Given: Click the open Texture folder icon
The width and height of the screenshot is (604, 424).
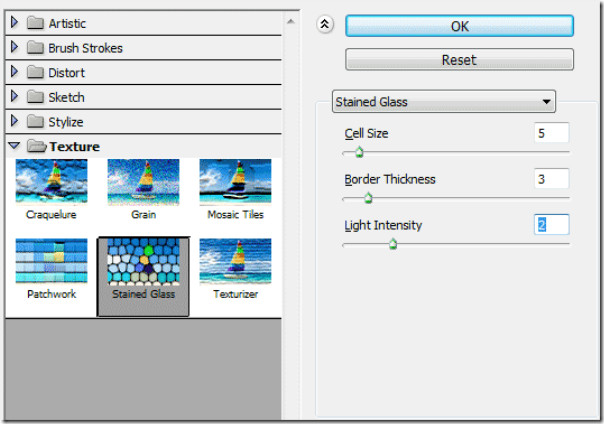Looking at the screenshot, I should point(37,146).
